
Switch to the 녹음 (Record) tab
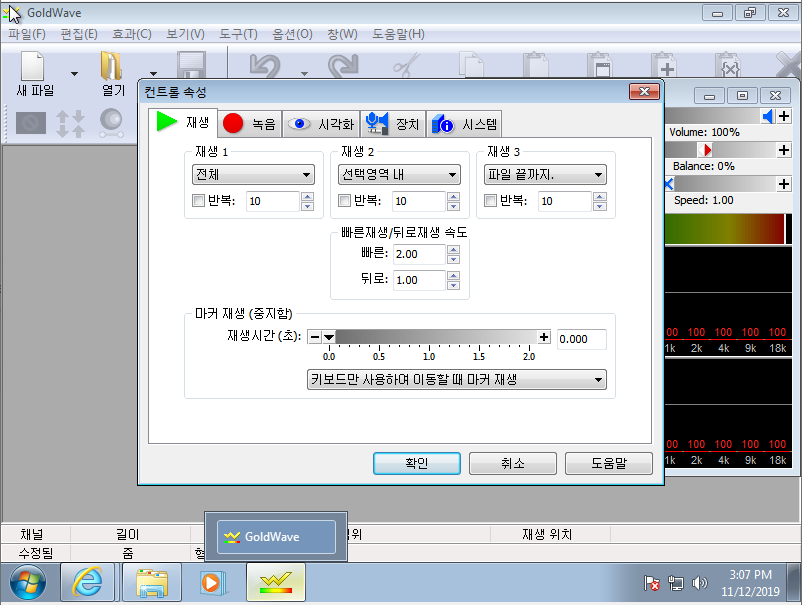(250, 124)
